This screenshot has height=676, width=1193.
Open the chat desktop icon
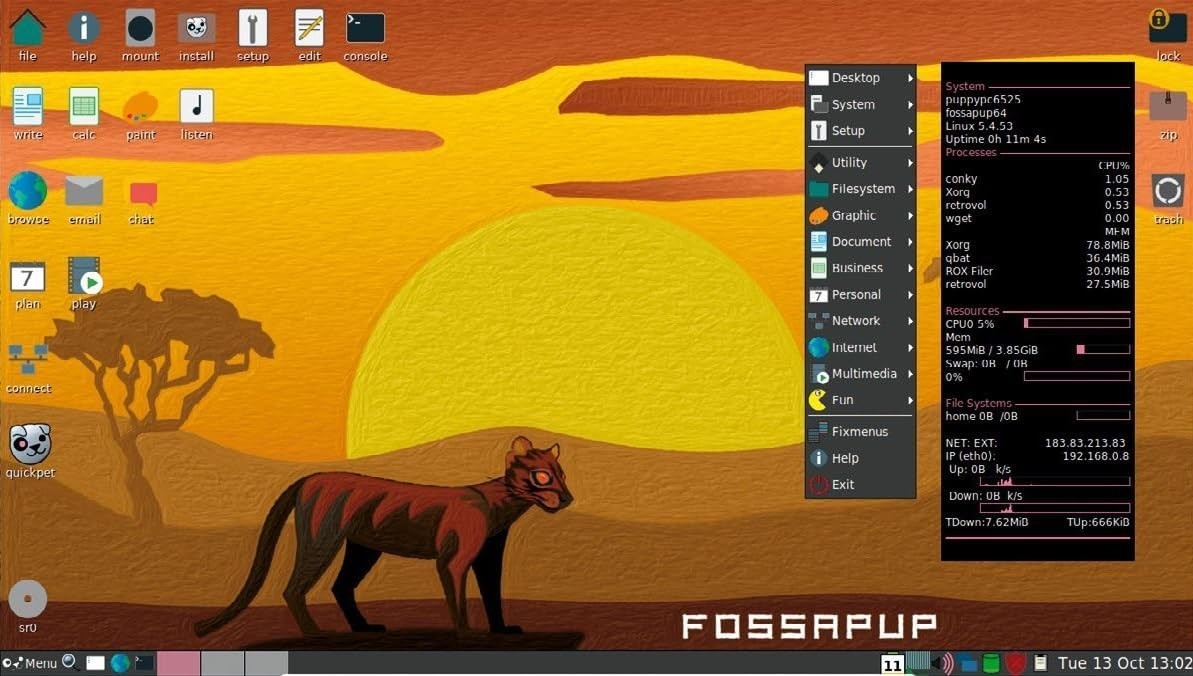click(x=142, y=193)
